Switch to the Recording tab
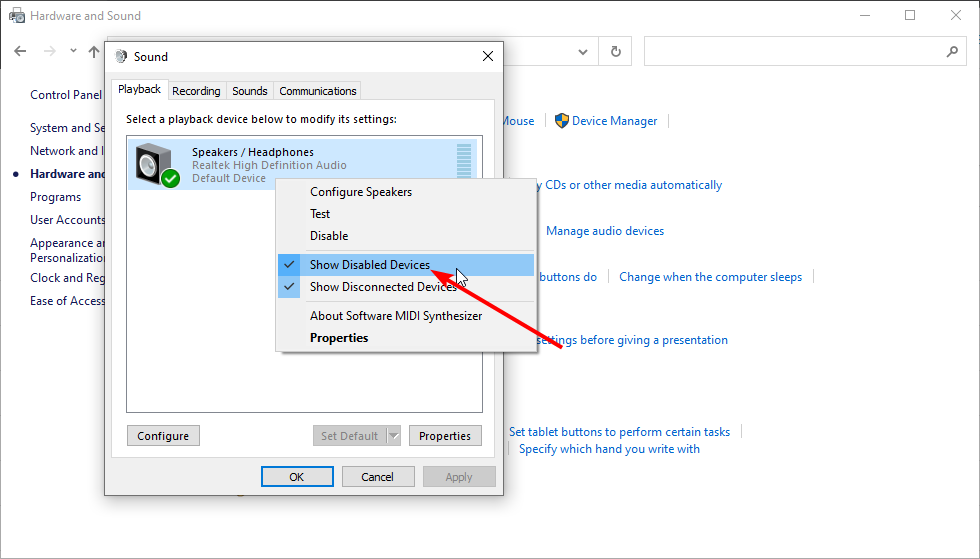 [x=196, y=91]
